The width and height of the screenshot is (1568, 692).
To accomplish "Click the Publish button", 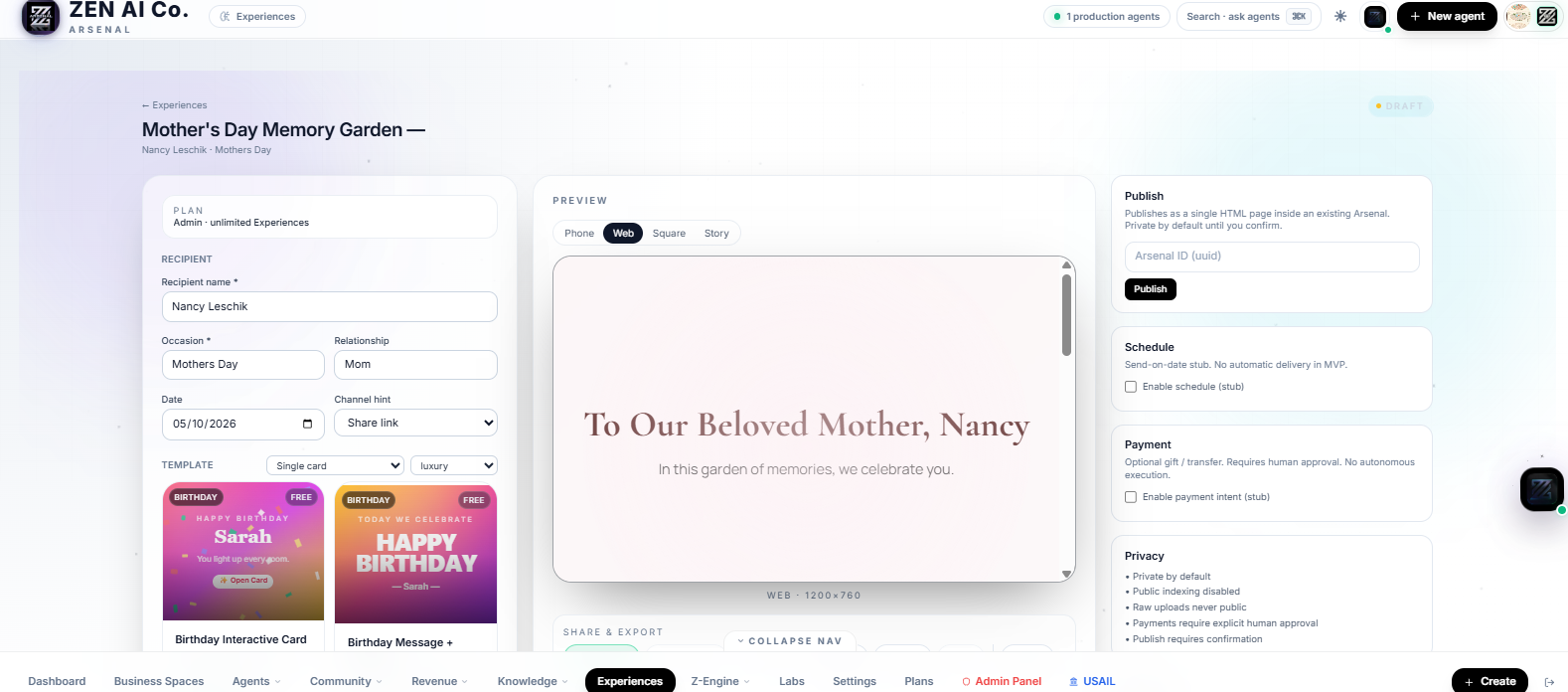I will pyautogui.click(x=1151, y=289).
